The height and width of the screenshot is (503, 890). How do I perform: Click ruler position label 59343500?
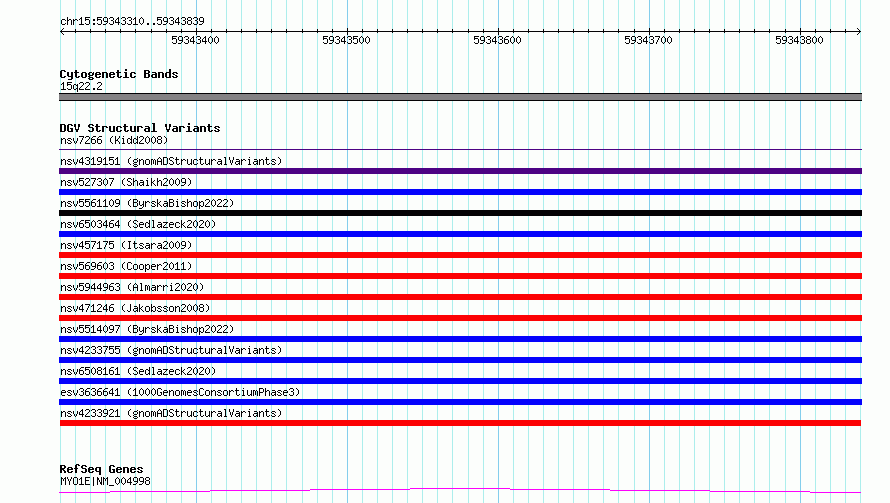(x=346, y=40)
